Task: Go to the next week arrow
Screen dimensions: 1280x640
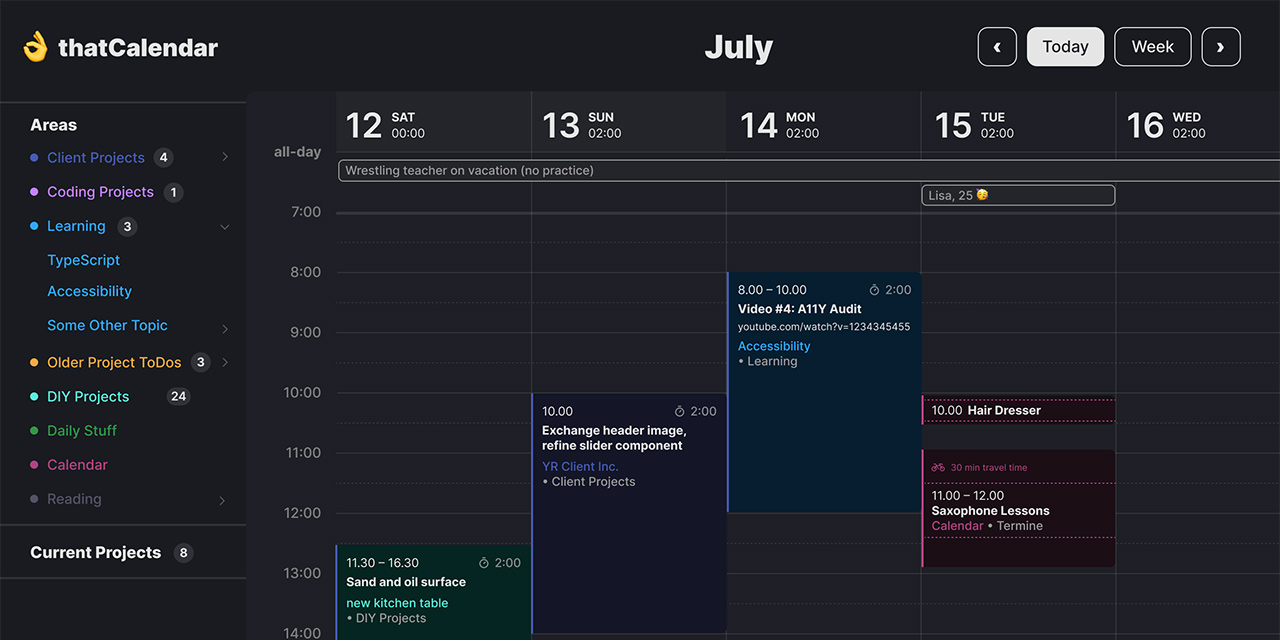Action: pyautogui.click(x=1221, y=47)
